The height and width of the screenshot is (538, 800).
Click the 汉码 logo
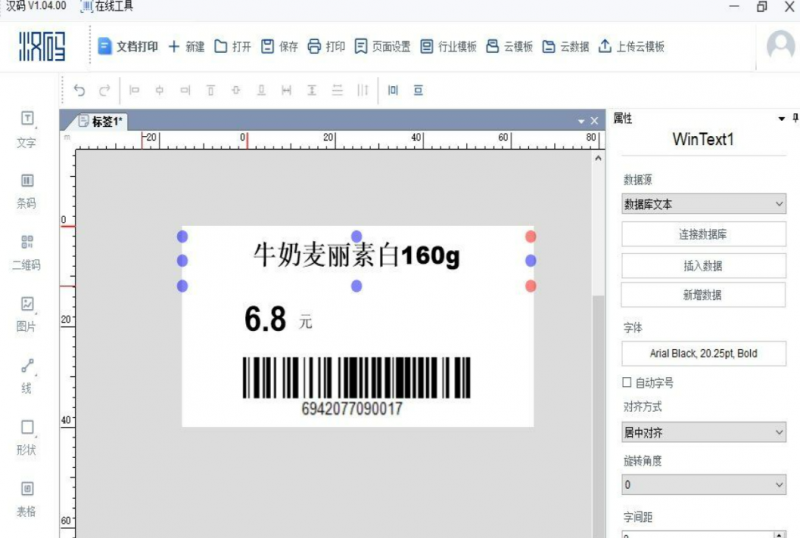pos(42,46)
